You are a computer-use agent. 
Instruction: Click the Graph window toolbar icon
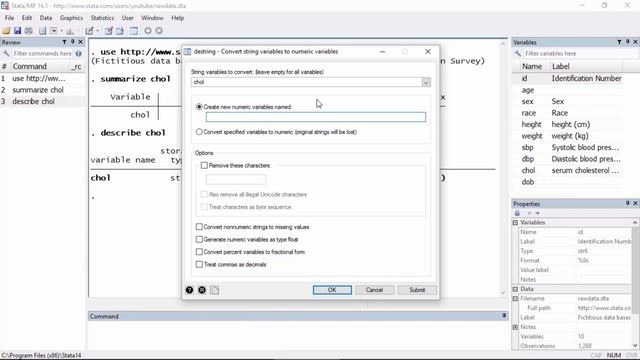tap(70, 31)
